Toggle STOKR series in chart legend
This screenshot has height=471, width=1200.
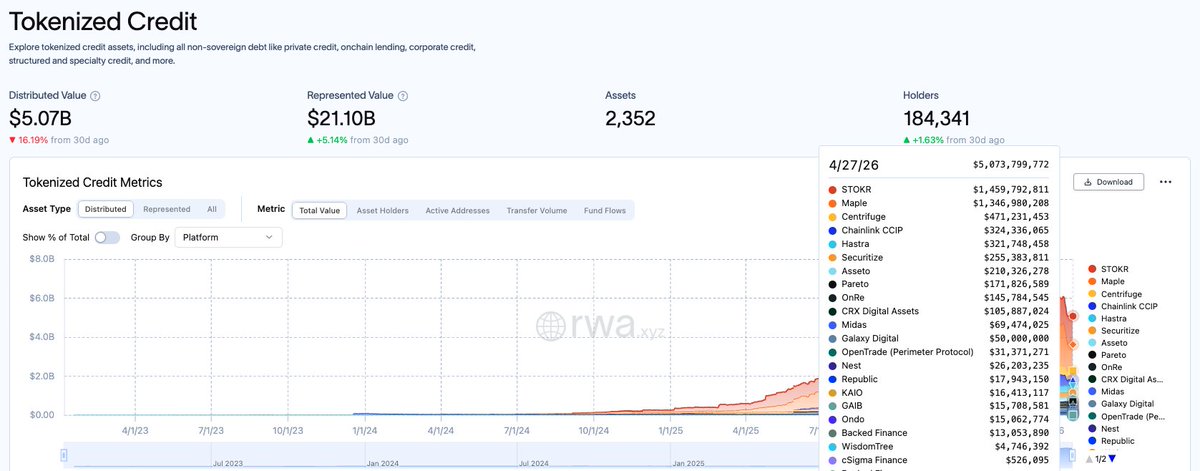pyautogui.click(x=1107, y=268)
